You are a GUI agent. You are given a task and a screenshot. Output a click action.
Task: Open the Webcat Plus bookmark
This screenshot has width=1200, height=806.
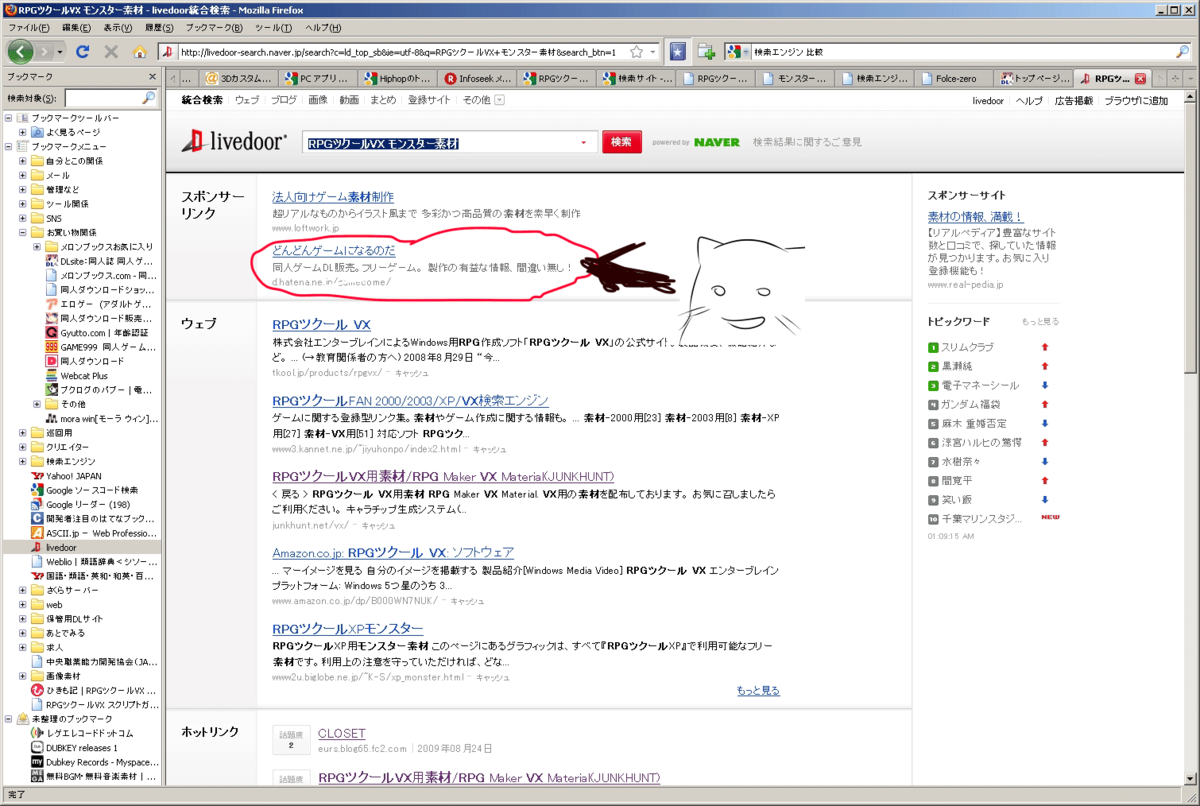[x=78, y=376]
